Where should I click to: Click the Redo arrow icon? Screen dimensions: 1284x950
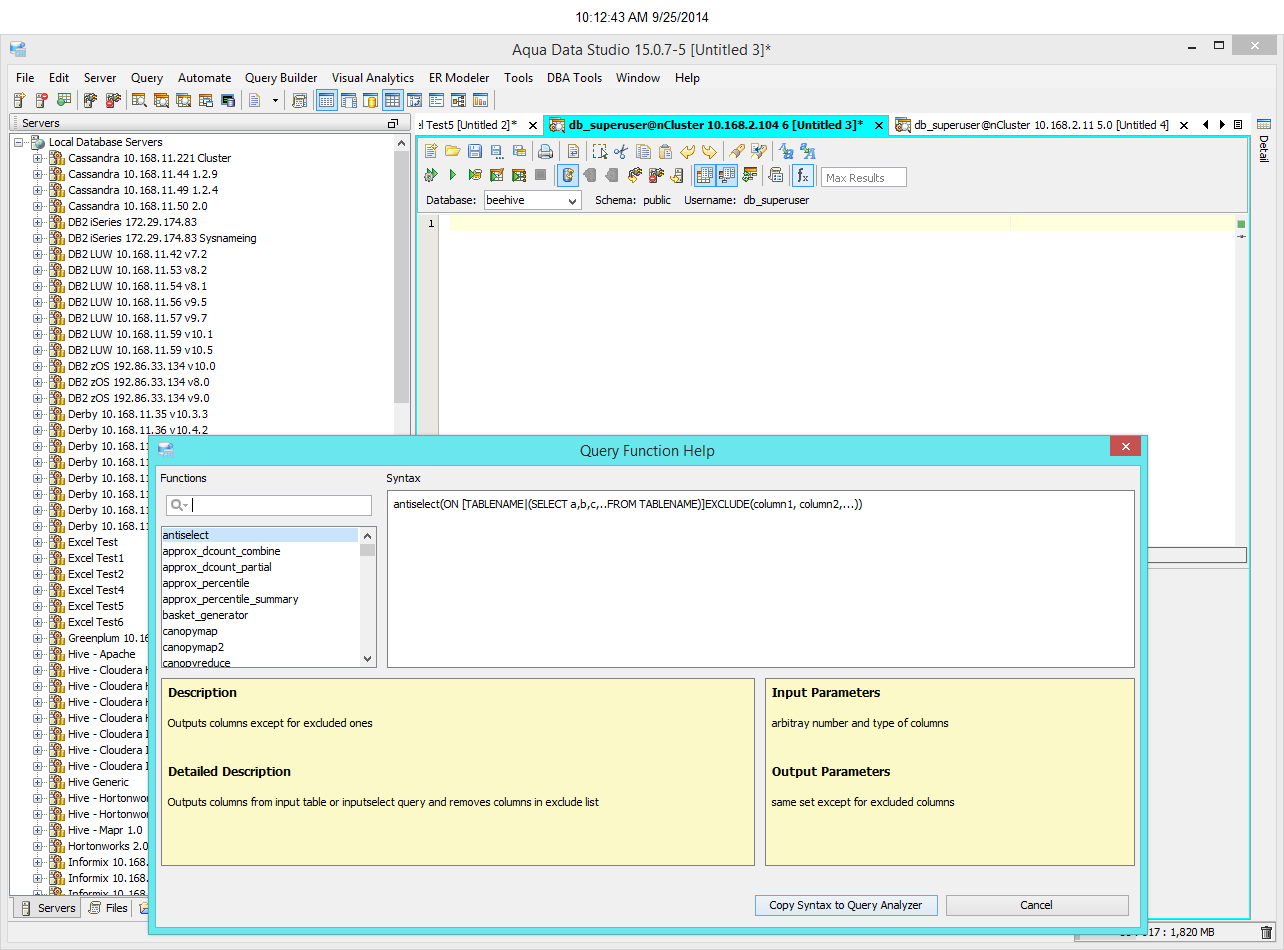709,151
